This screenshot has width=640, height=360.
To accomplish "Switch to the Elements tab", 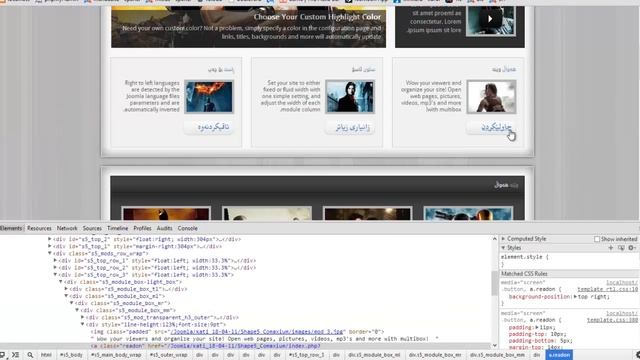I will coord(11,228).
